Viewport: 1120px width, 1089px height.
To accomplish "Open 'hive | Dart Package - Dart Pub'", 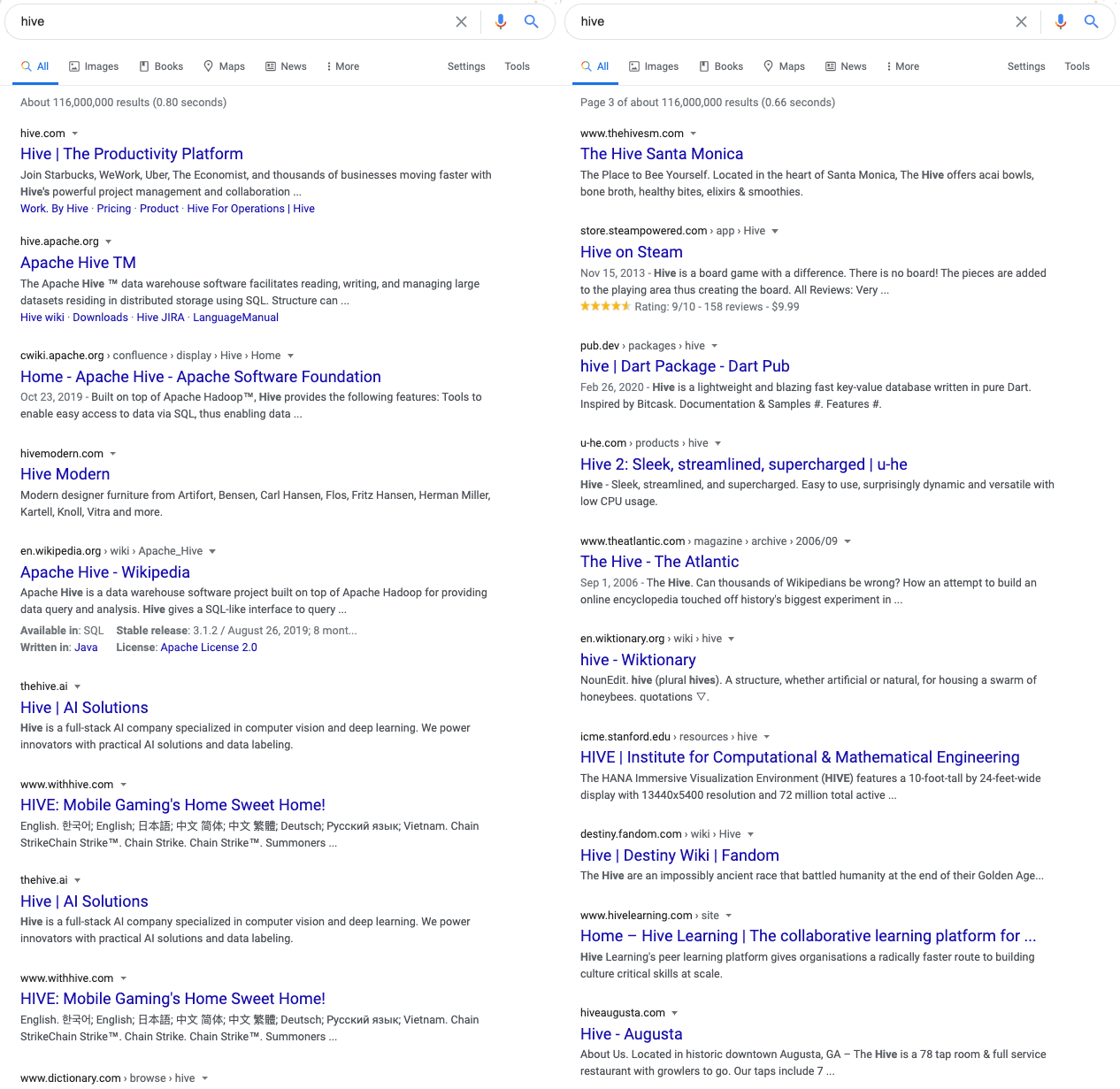I will coord(685,366).
